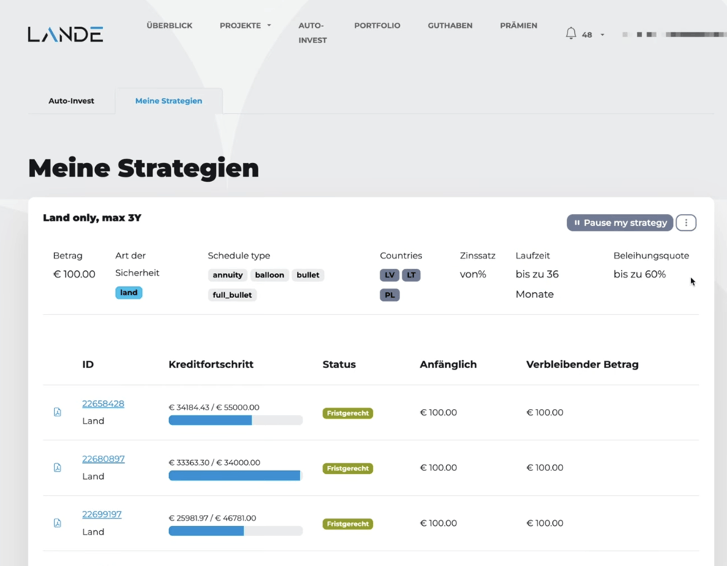Go to Guthaben section
728x566 pixels.
[x=450, y=26]
